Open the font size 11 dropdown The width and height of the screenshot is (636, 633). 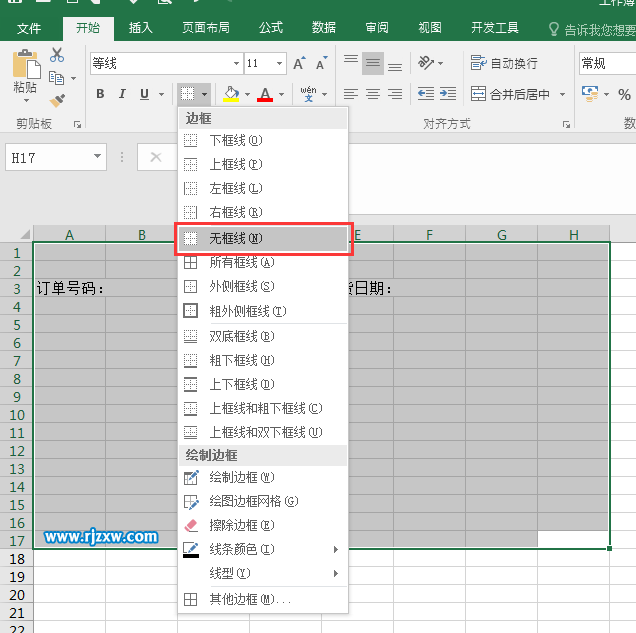tap(279, 64)
